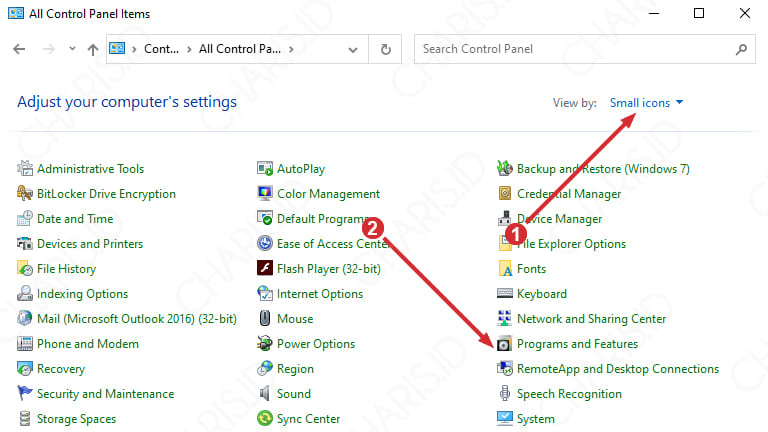Screen dimensions: 768x432
Task: Expand the address bar history dropdown
Action: tap(353, 49)
